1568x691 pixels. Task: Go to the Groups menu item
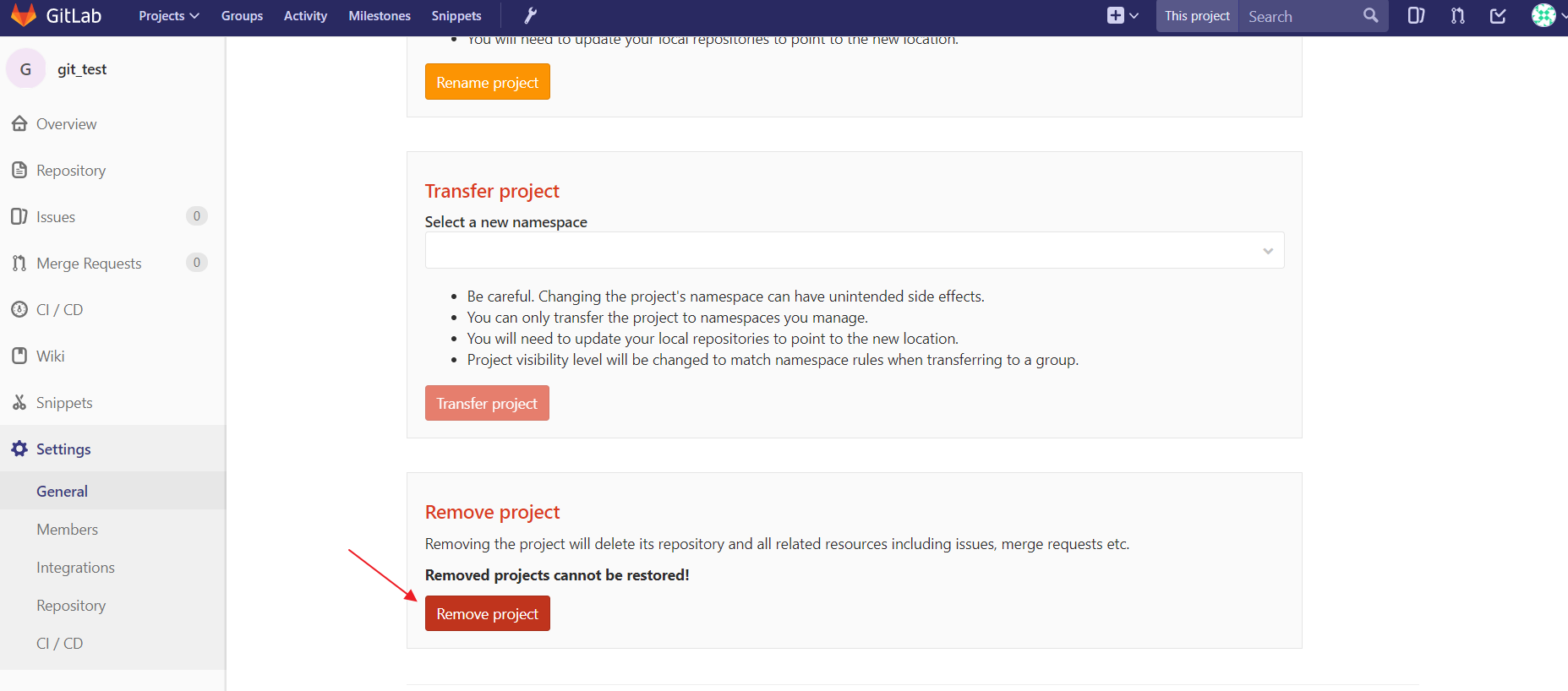242,16
